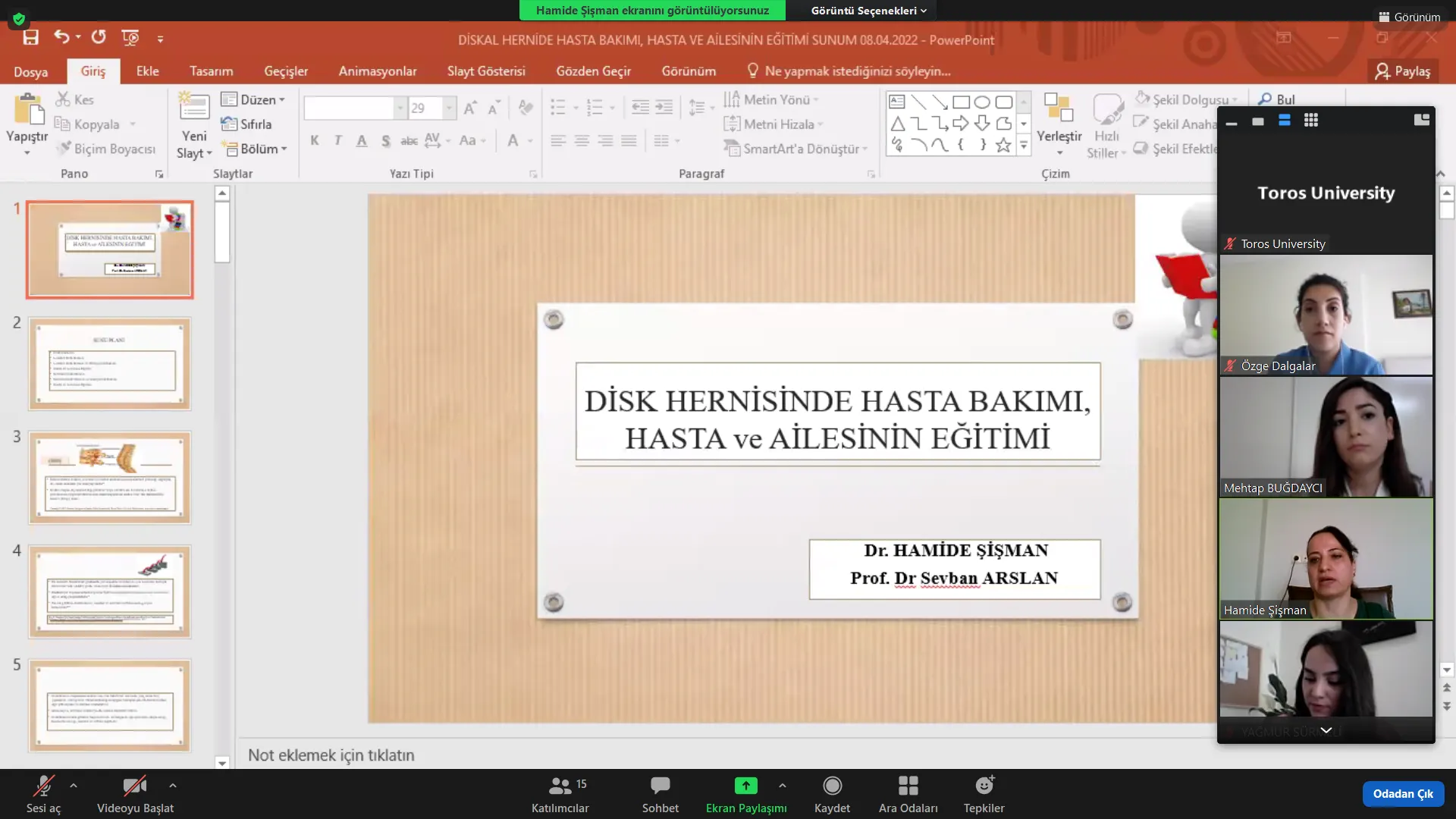
Task: Toggle underline A formatting
Action: click(x=362, y=140)
